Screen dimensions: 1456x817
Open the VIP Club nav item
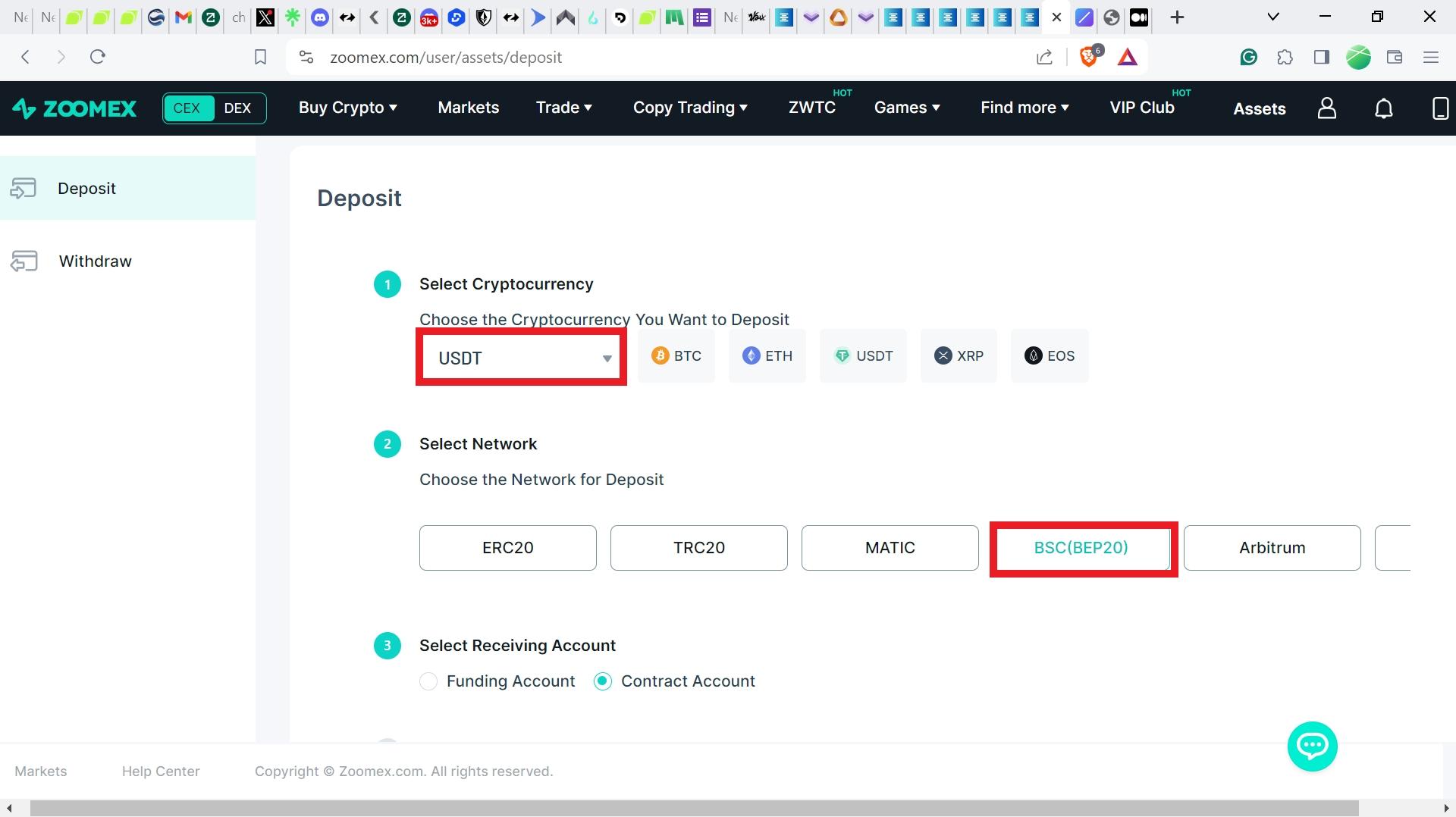[1142, 108]
